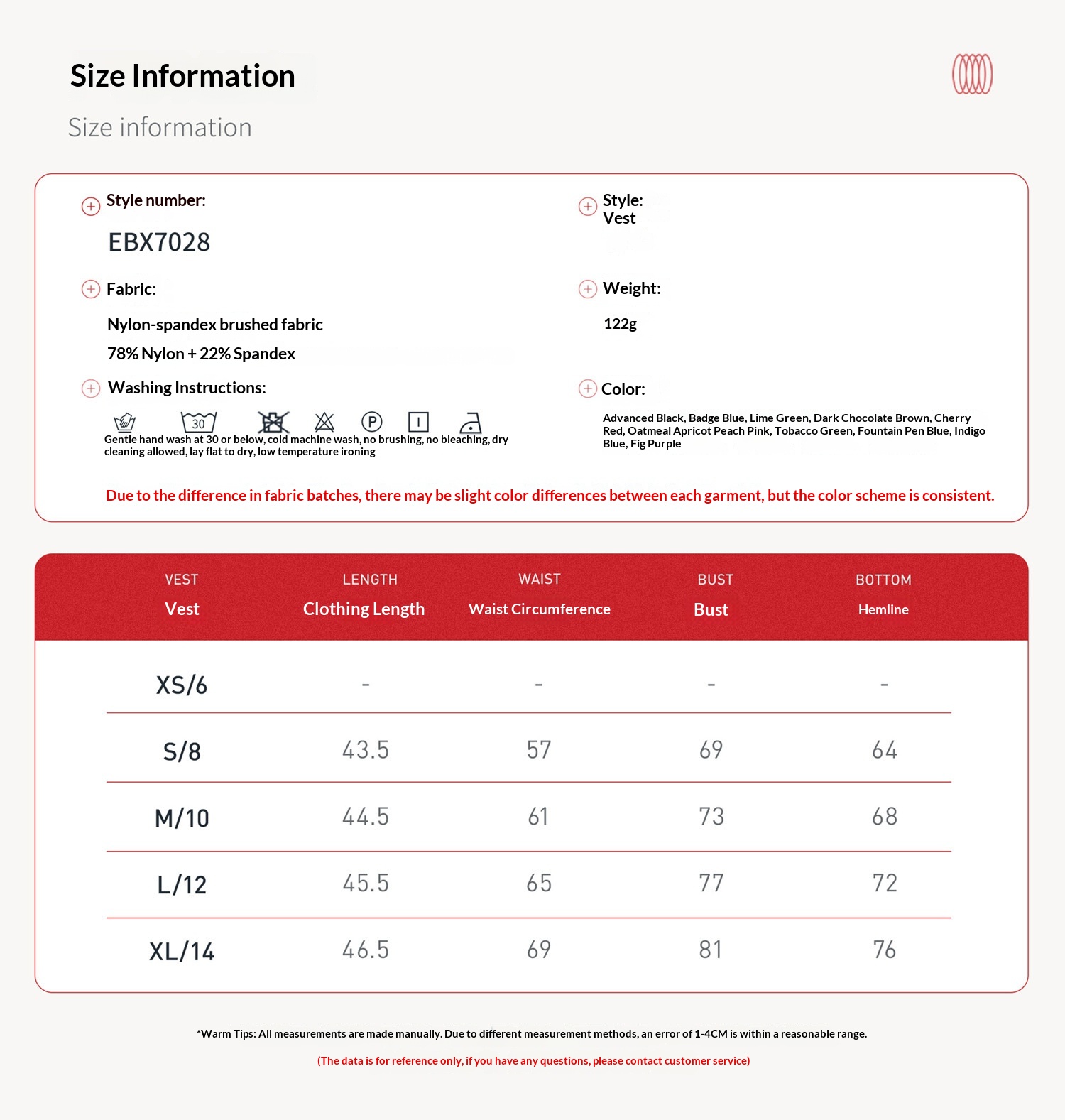Expand the plus beside Washing Instructions
The image size is (1065, 1120).
(x=91, y=388)
